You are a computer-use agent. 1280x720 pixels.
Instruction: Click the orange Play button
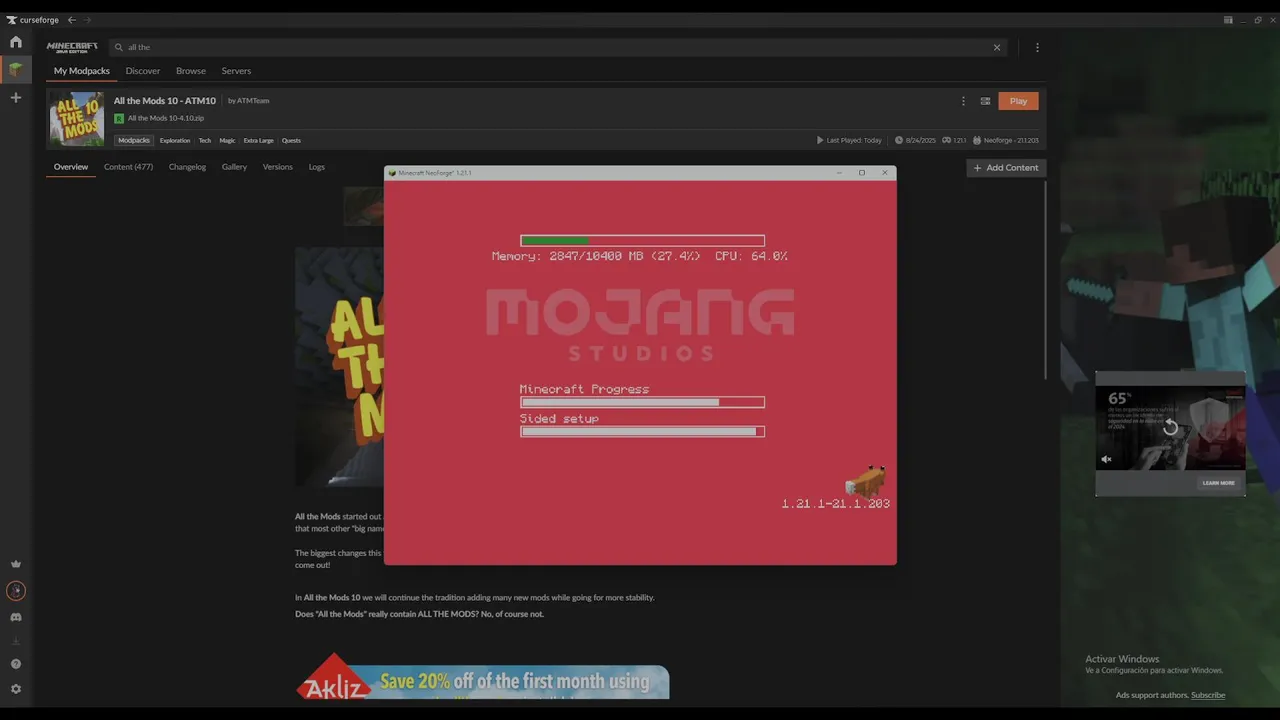1018,101
